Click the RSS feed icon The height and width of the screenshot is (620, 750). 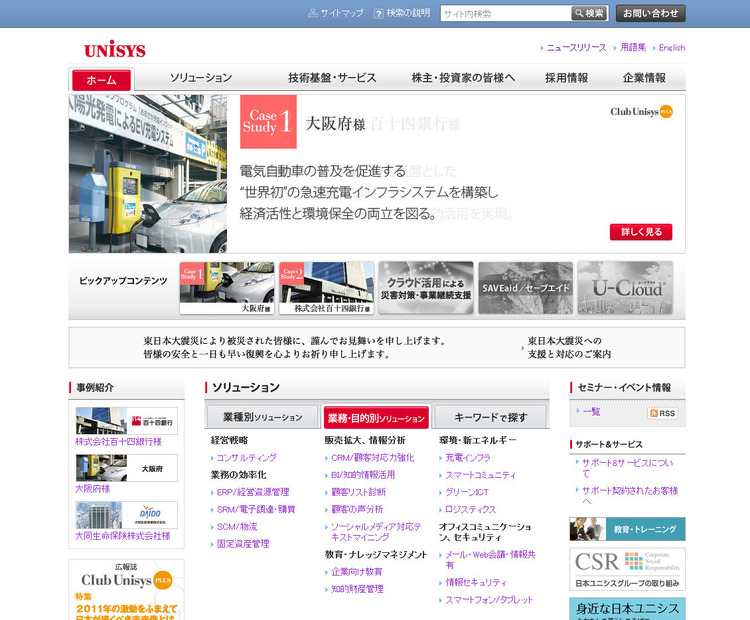[662, 413]
